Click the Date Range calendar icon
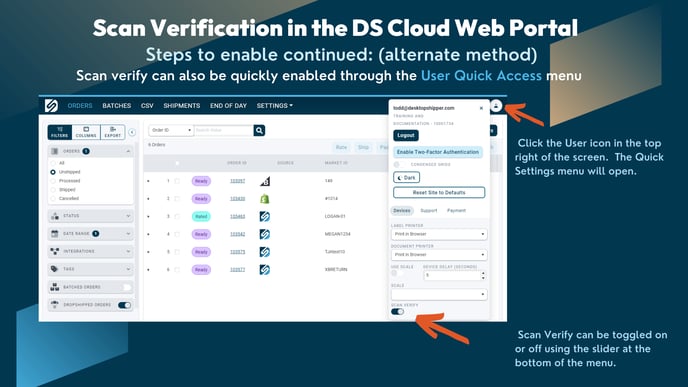 [55, 233]
